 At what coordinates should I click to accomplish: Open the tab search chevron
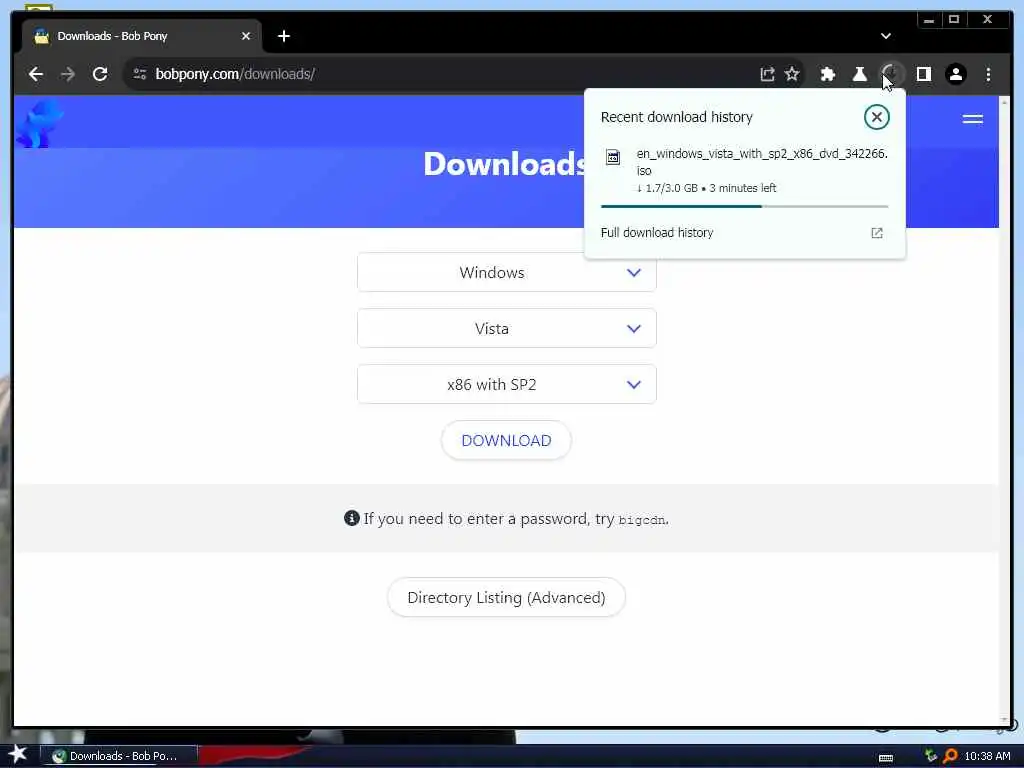coord(886,37)
